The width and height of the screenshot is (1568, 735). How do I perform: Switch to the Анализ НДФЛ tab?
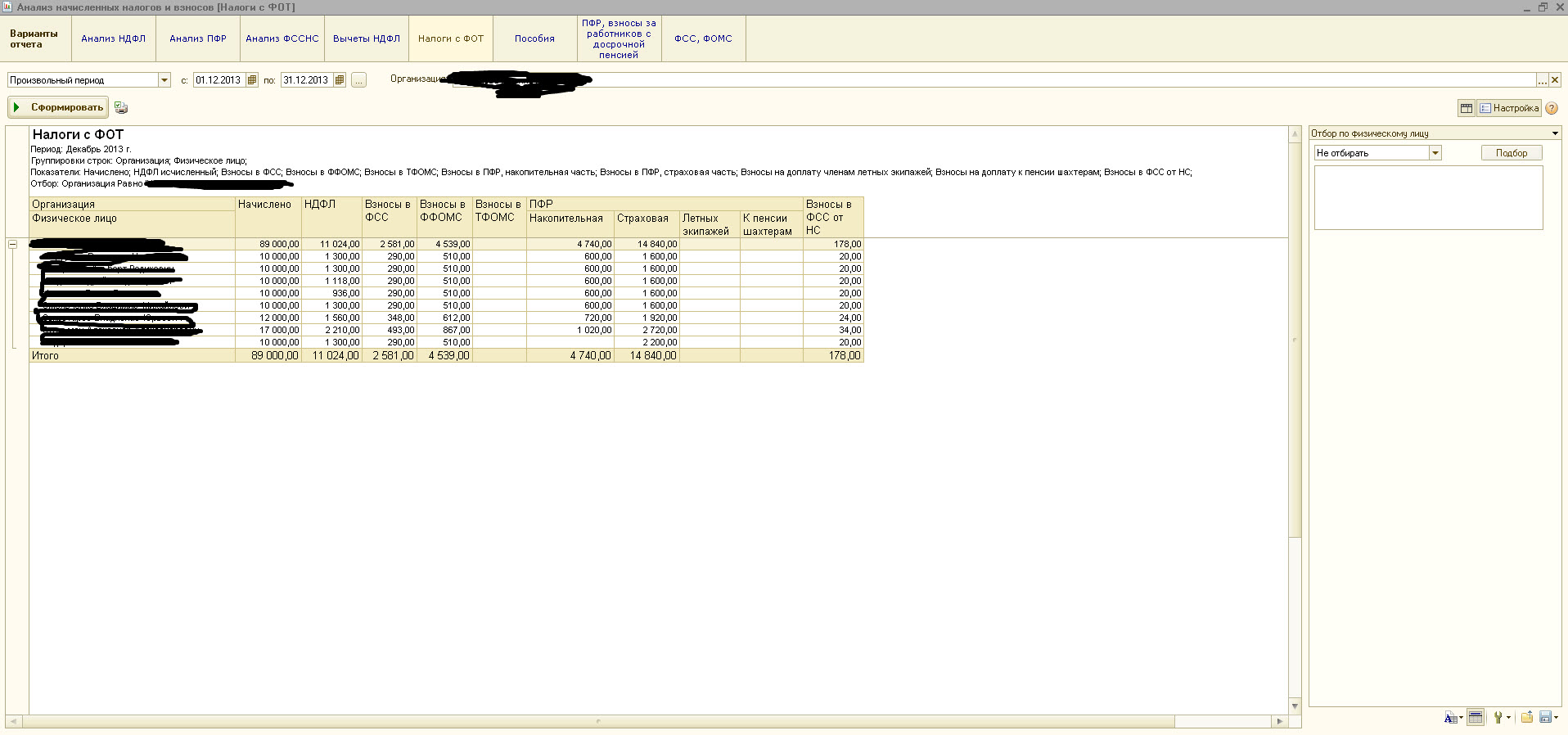pyautogui.click(x=113, y=38)
